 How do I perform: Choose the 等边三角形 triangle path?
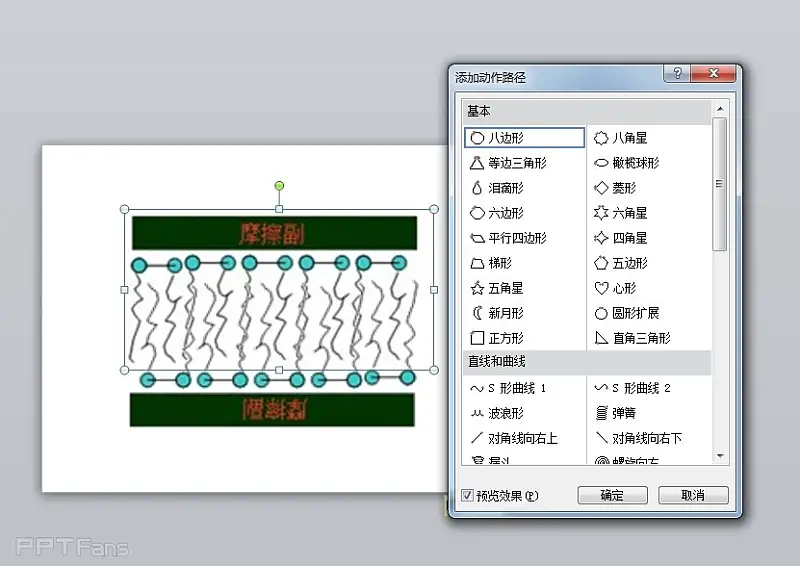[517, 163]
